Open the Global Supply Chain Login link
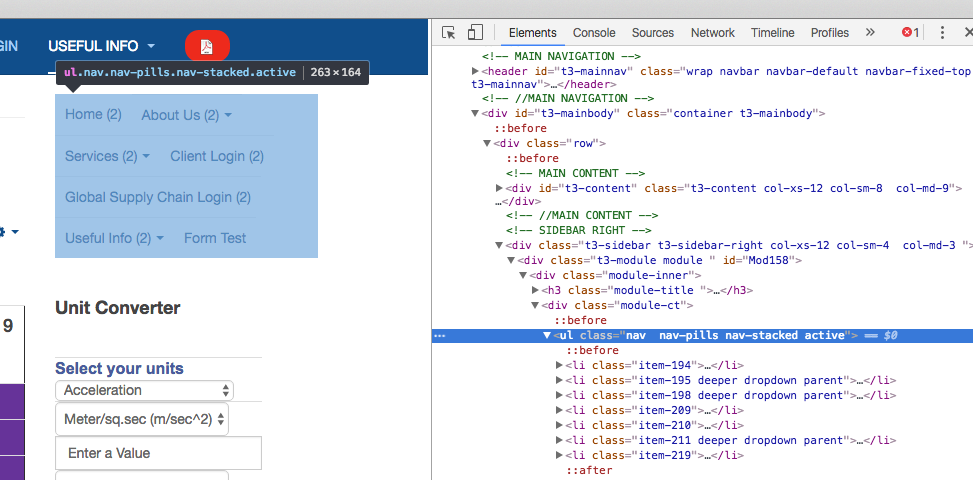Viewport: 973px width, 480px height. point(157,197)
